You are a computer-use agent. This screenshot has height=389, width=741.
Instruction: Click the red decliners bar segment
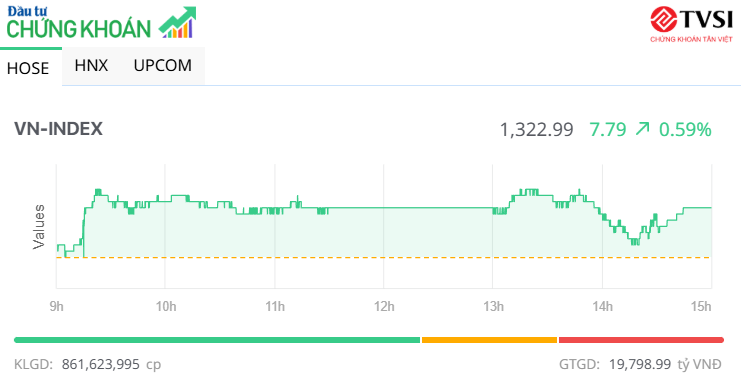tap(641, 340)
